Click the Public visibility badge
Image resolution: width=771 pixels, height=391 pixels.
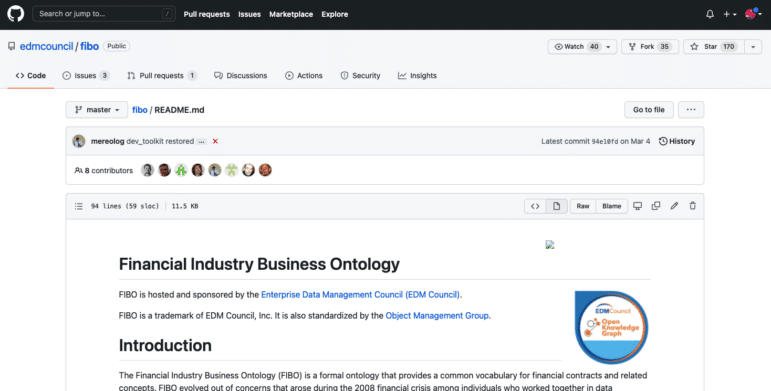pos(117,46)
